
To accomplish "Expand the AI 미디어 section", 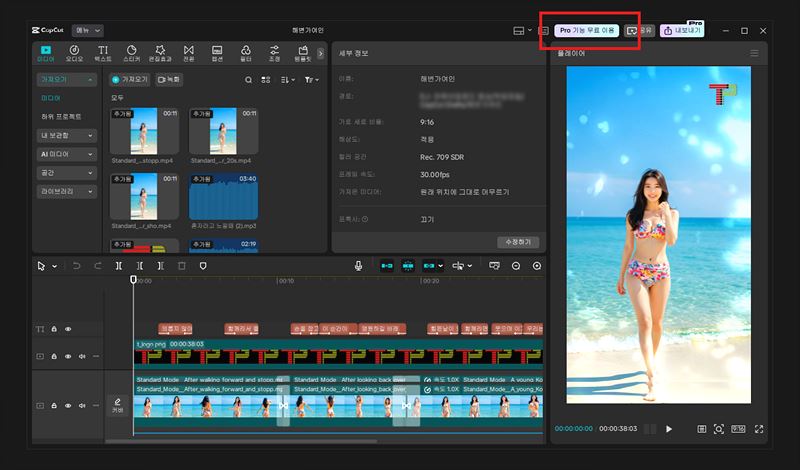I will click(67, 153).
